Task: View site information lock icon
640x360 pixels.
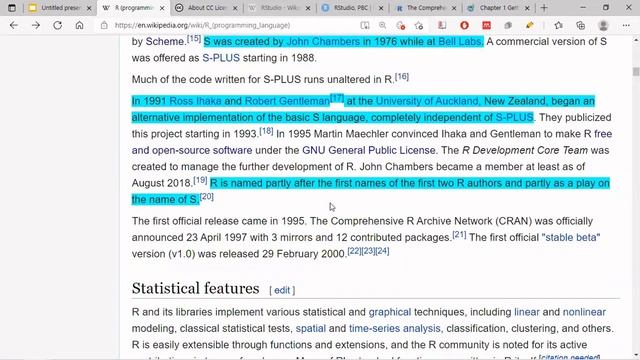Action: tap(104, 25)
